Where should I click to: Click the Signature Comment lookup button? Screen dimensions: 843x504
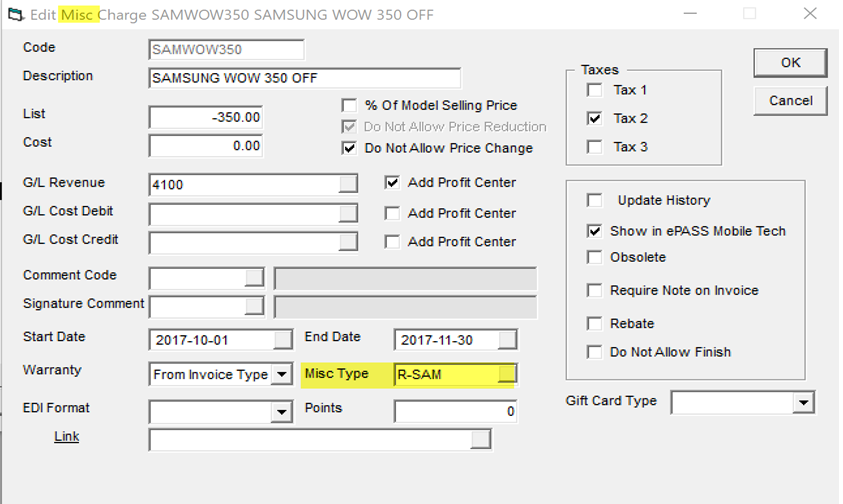[x=254, y=305]
